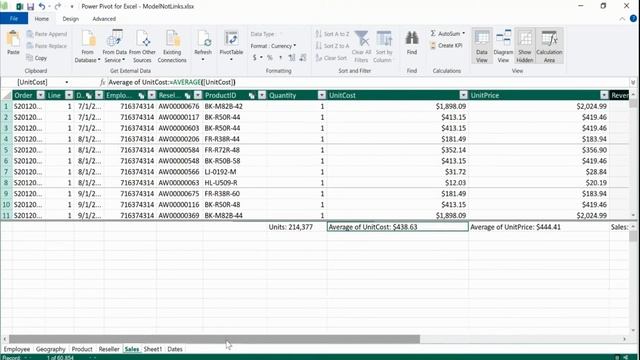Image resolution: width=640 pixels, height=360 pixels.
Task: Select the Average of UnitCost: $438.63 cell
Action: coord(398,227)
